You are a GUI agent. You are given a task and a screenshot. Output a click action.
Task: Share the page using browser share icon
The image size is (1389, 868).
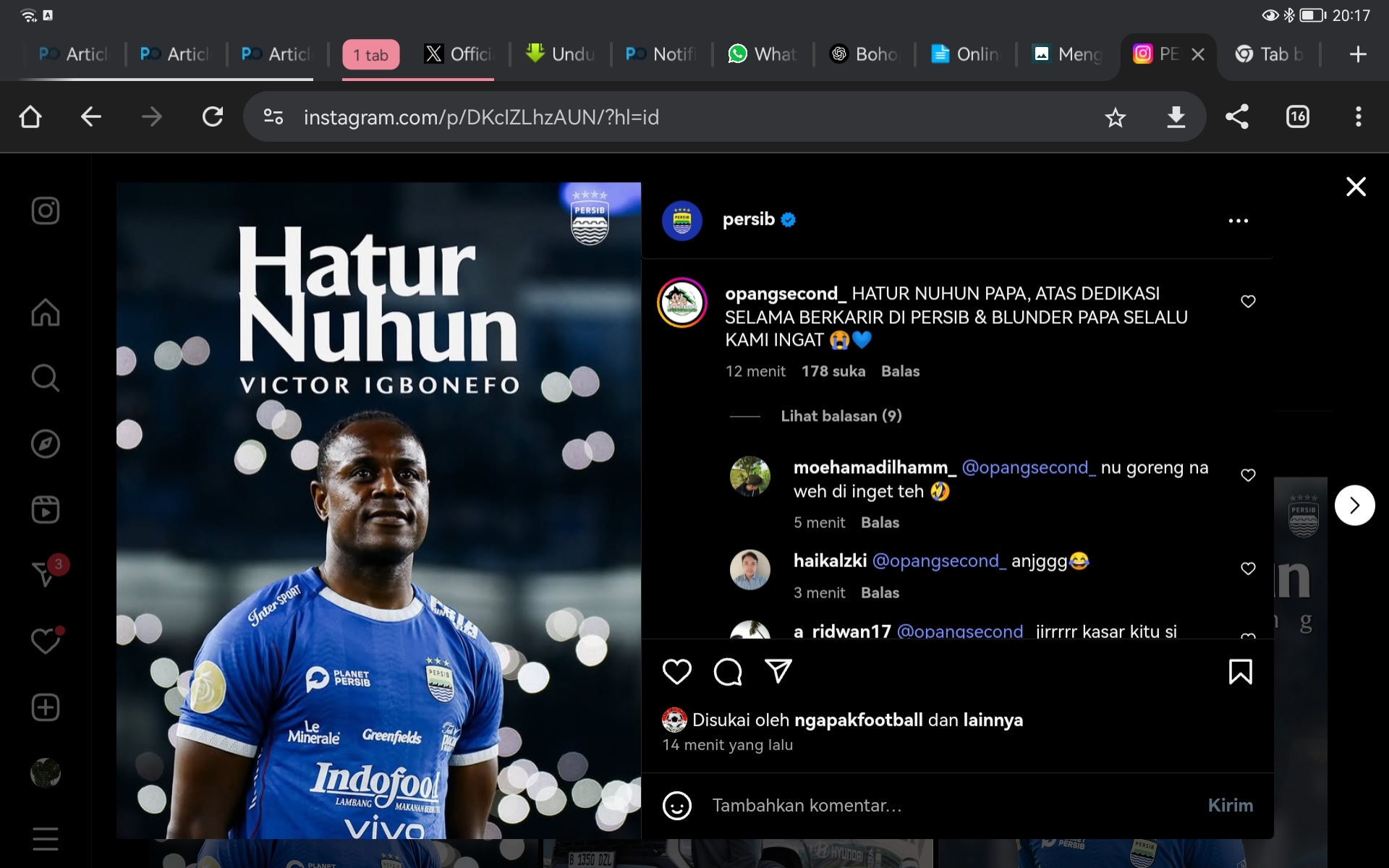pyautogui.click(x=1237, y=116)
